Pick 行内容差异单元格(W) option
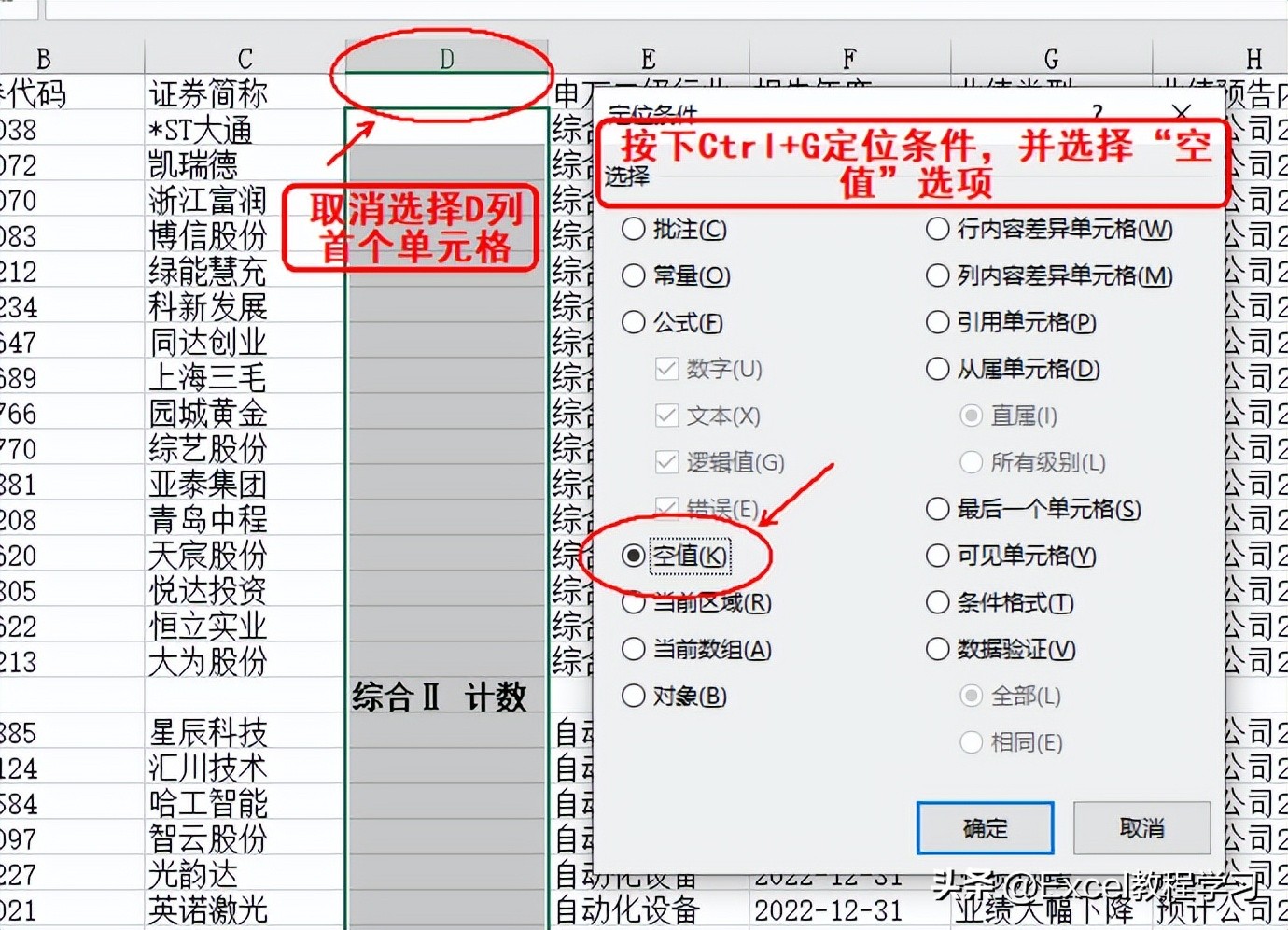 pyautogui.click(x=937, y=229)
